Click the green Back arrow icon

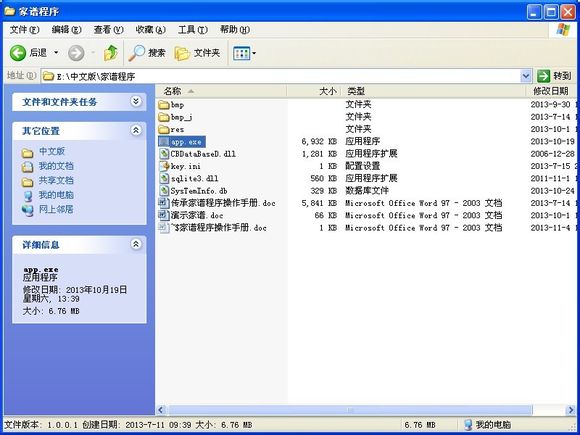coord(17,53)
